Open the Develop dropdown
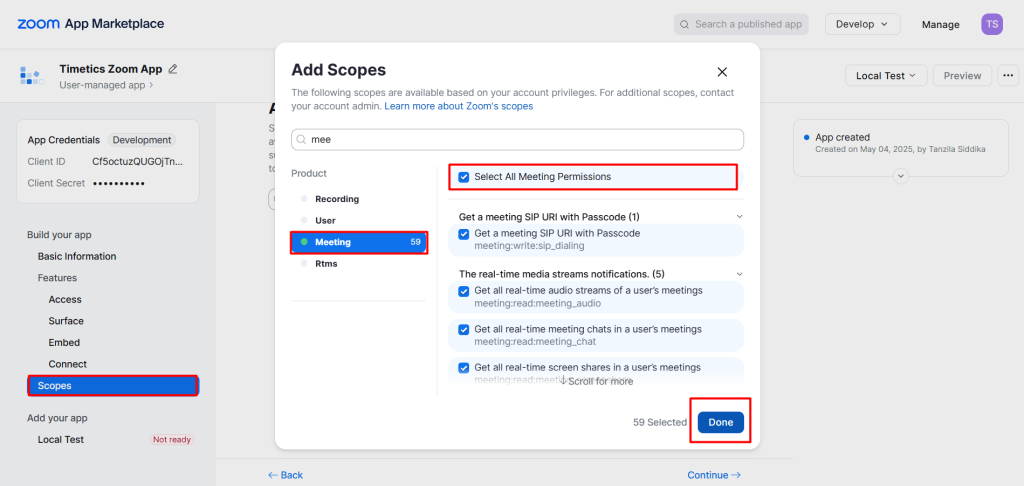Screen dimensions: 1024x486 (862, 24)
